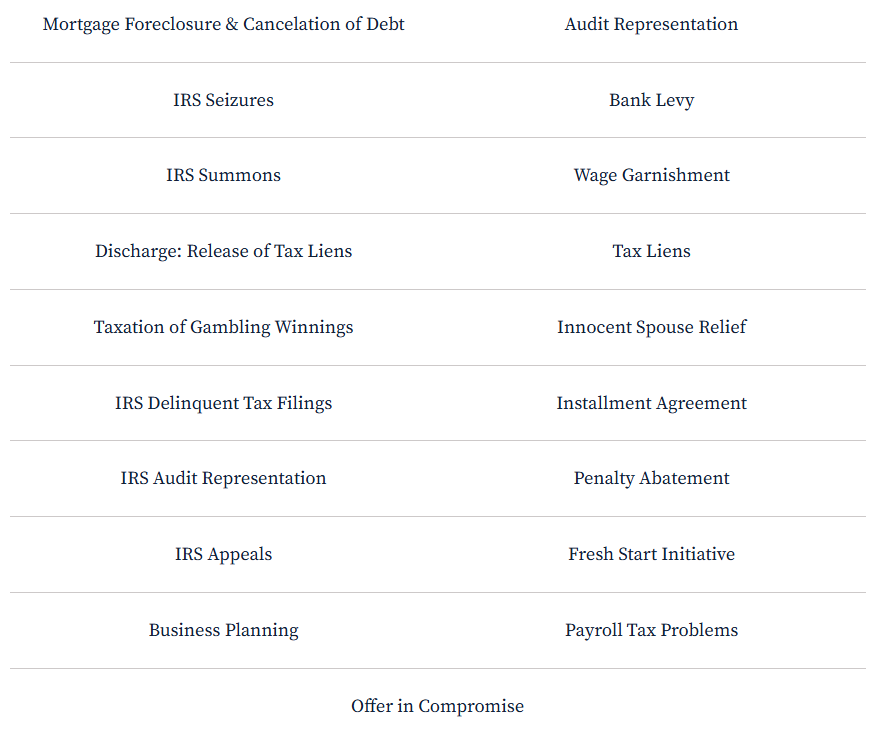Open the Penalty Abatement link
Viewport: 882px width, 737px height.
(651, 478)
